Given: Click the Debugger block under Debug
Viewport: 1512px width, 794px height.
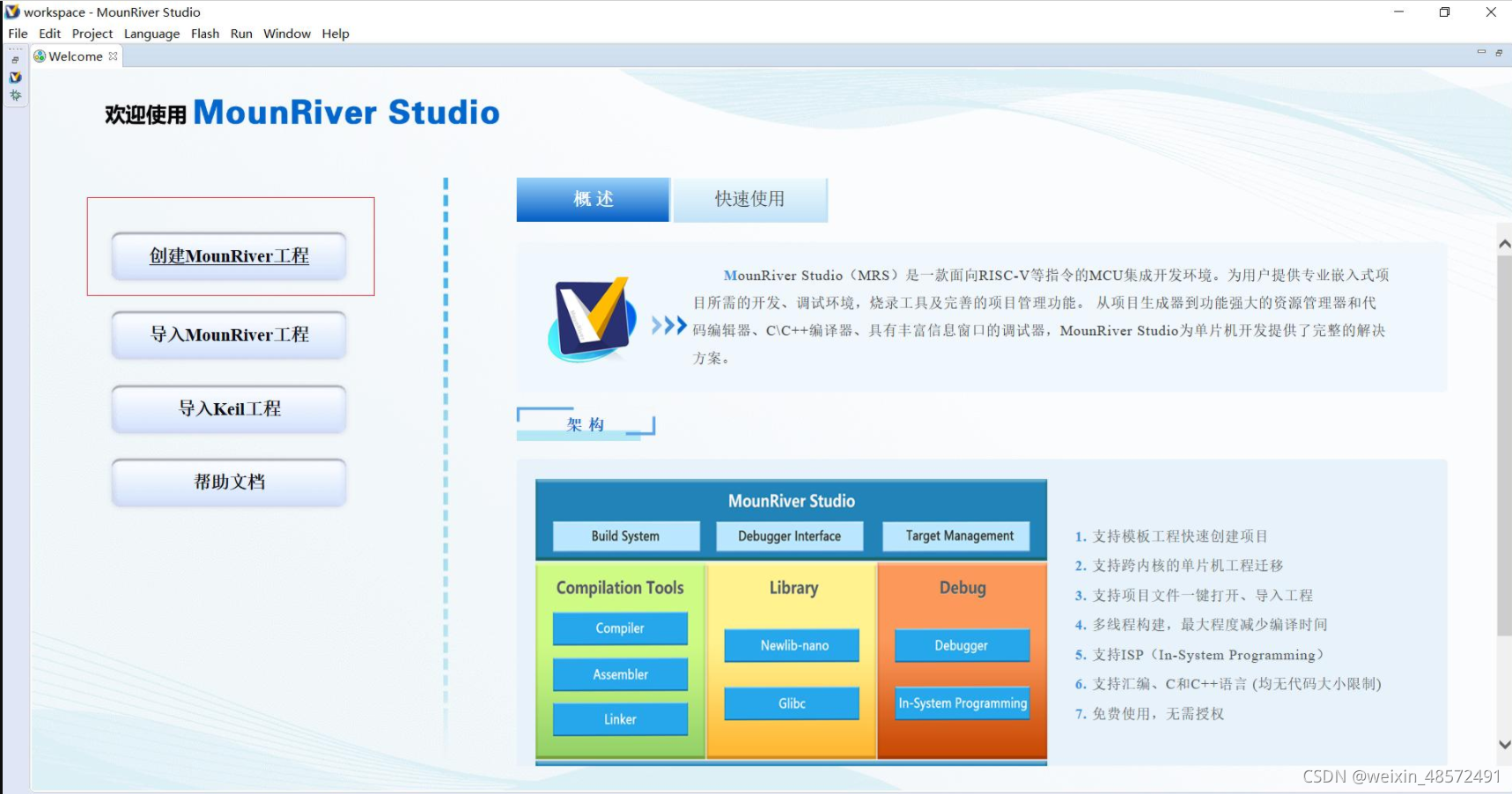Looking at the screenshot, I should (x=963, y=645).
